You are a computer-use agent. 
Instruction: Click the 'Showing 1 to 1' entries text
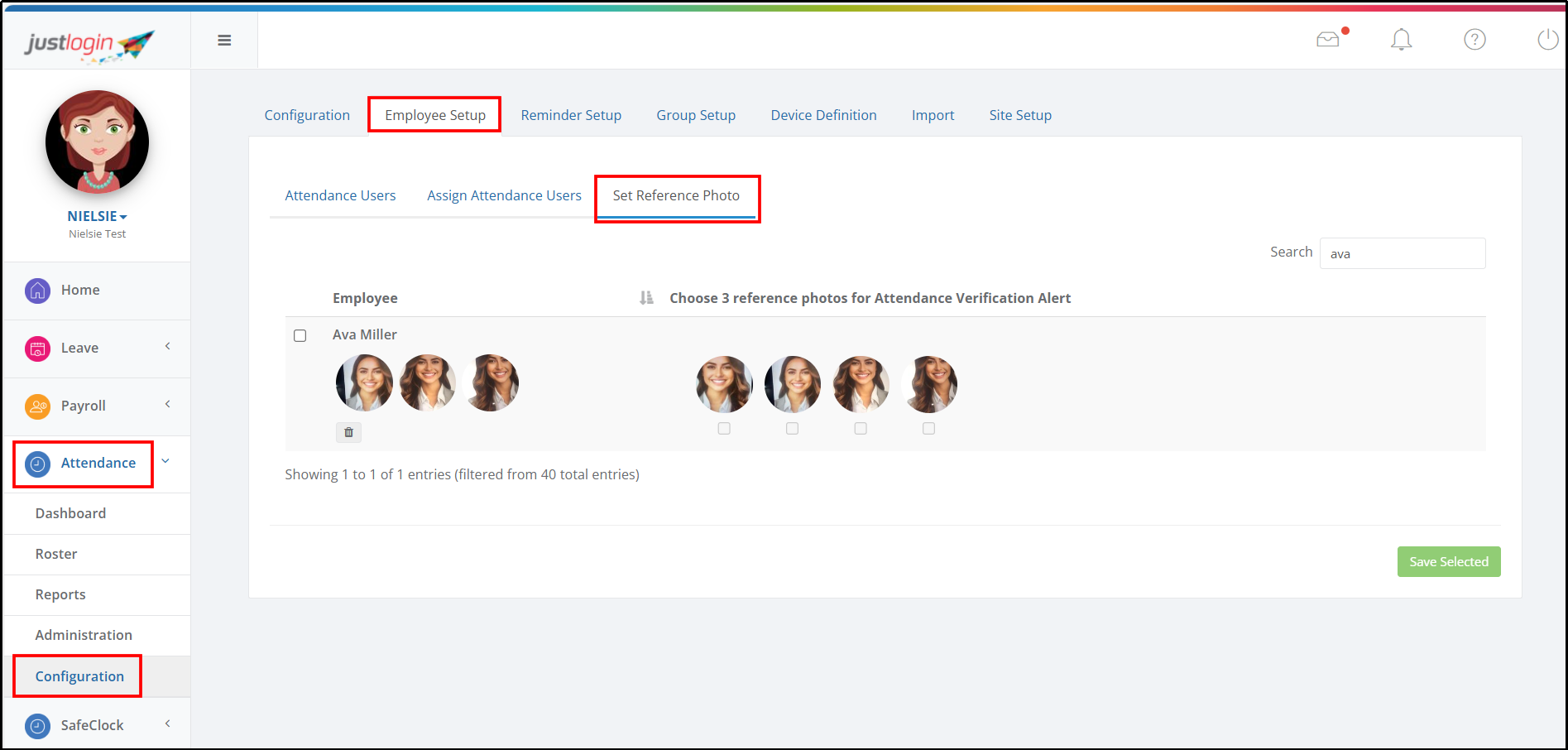[x=462, y=474]
